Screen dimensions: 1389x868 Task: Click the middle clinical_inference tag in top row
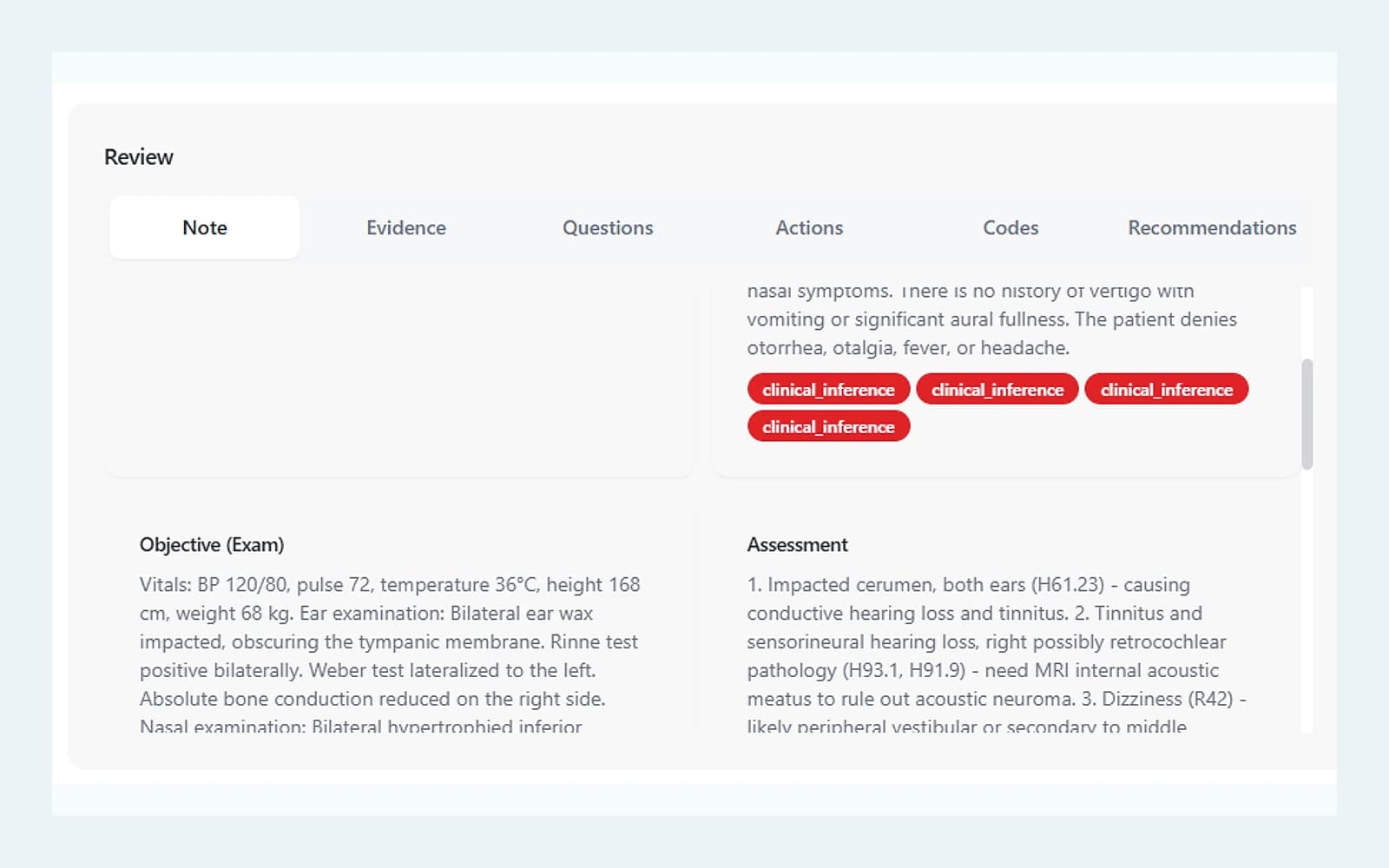997,390
